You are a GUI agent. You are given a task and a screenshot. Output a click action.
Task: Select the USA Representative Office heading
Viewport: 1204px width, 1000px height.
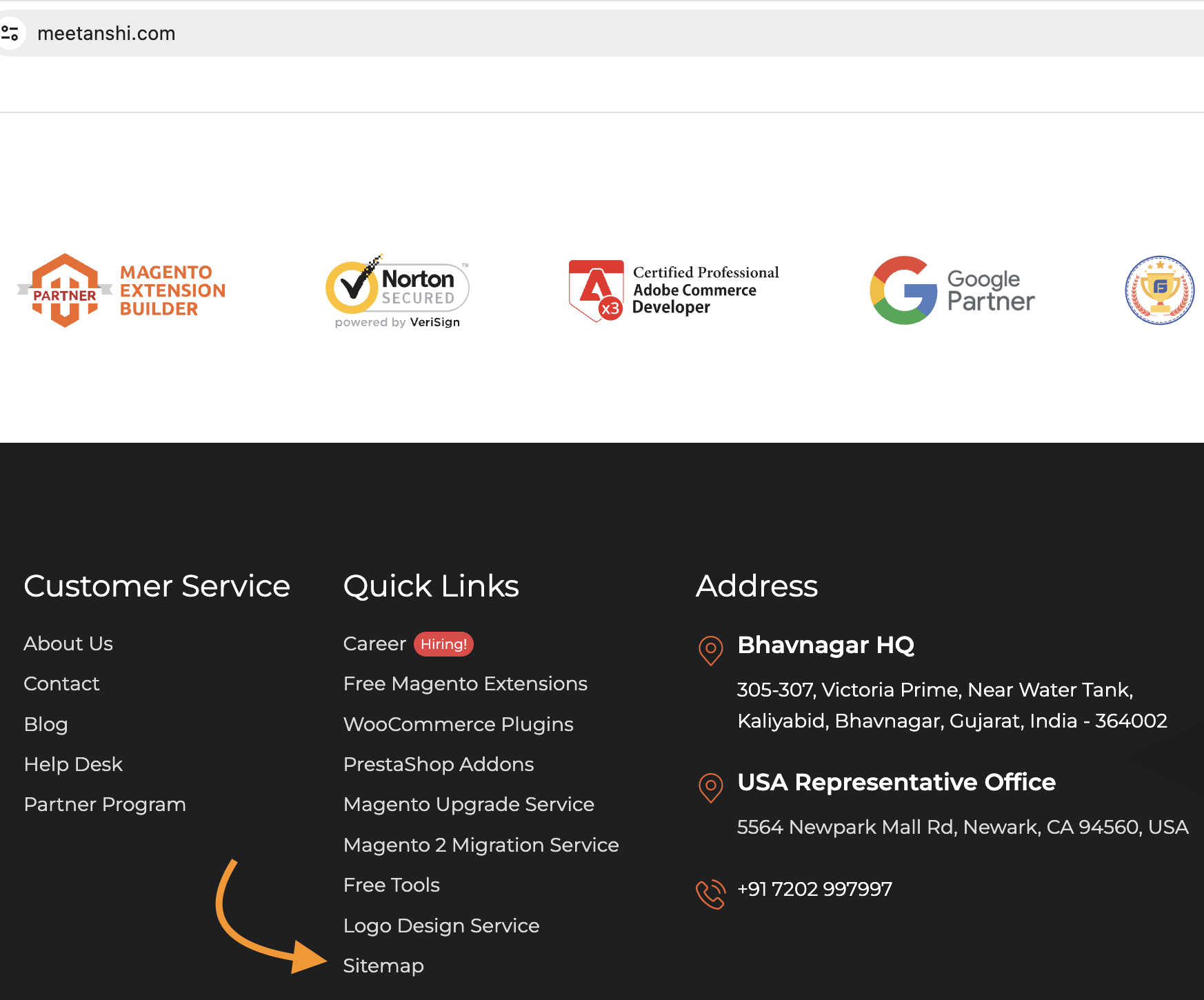(896, 782)
